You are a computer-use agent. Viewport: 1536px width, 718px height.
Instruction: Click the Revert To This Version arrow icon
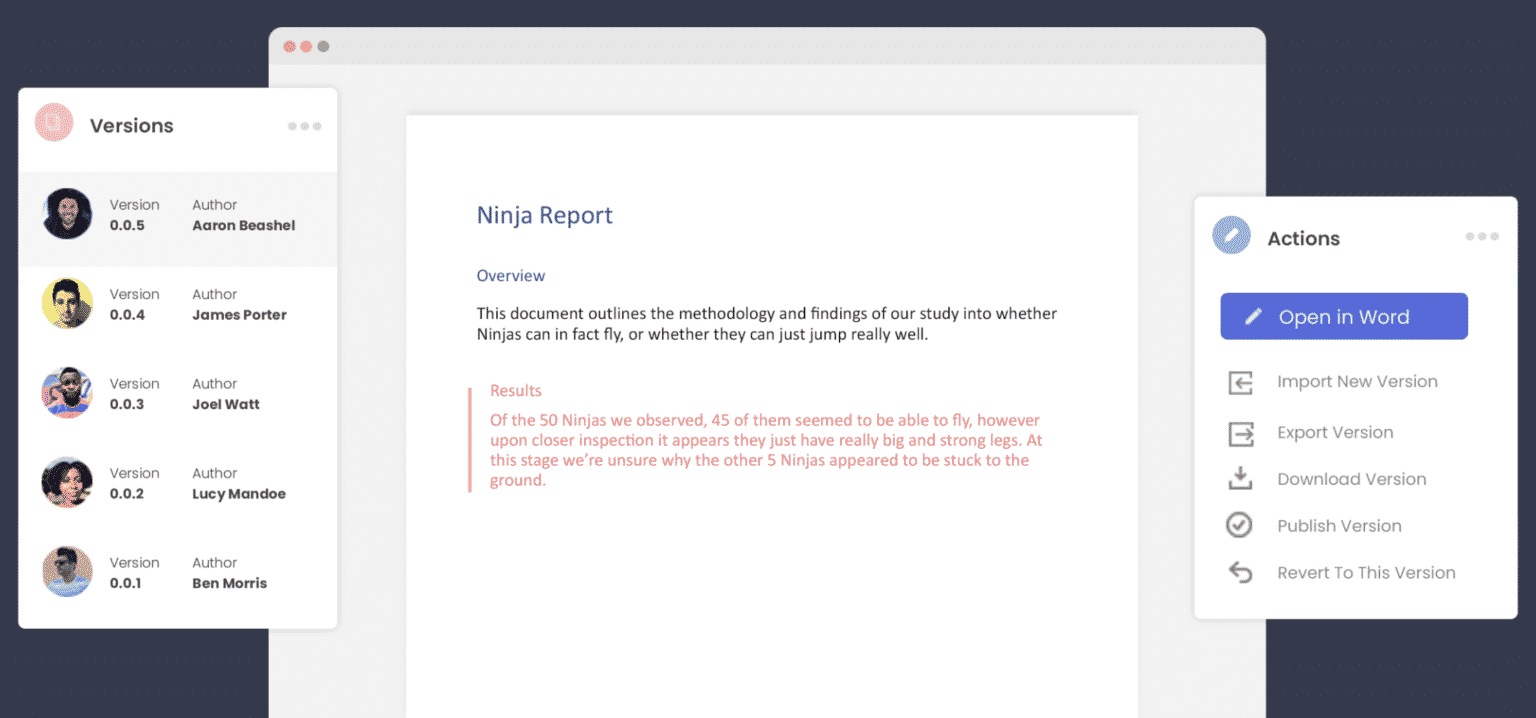[1239, 572]
